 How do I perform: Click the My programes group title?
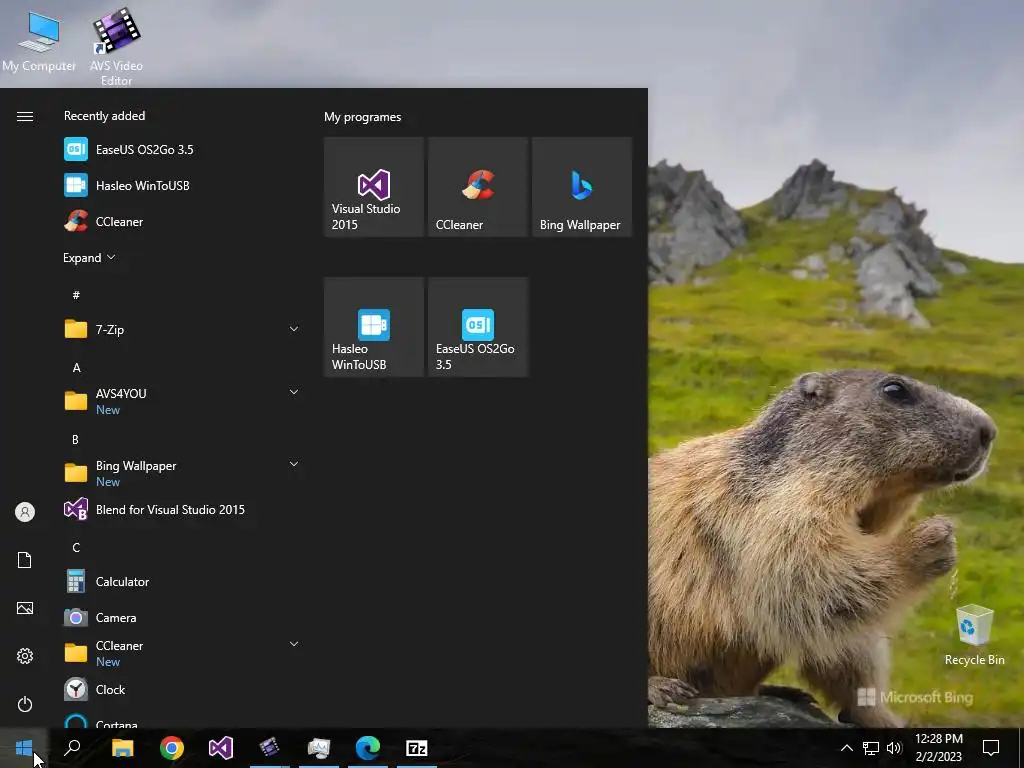point(362,117)
